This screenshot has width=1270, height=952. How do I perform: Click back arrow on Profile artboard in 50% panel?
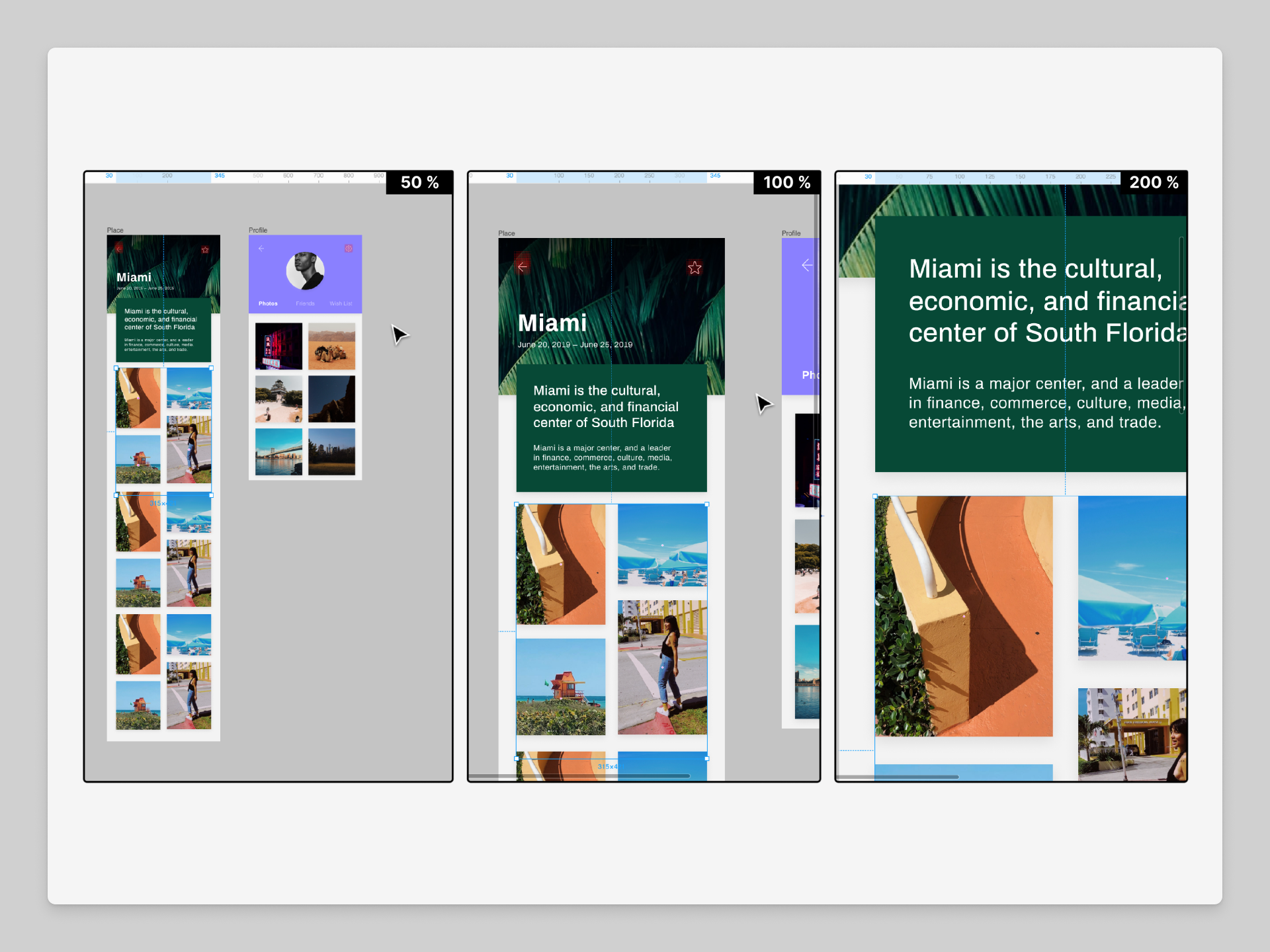261,249
